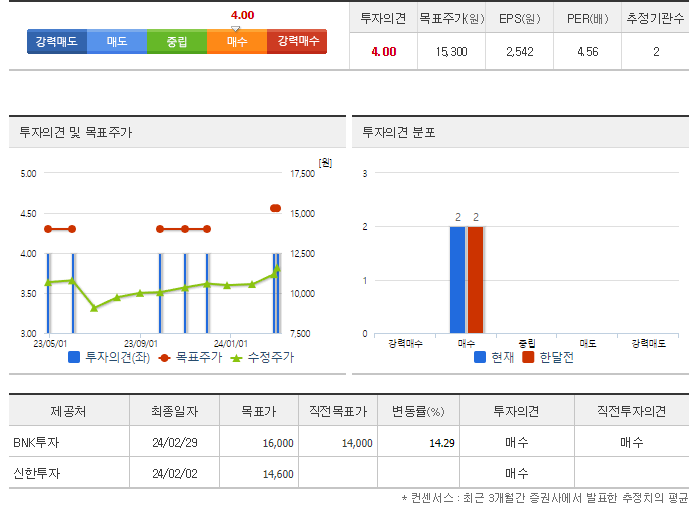Click the orange 매수 rating segment
The height and width of the screenshot is (516, 698).
tap(237, 41)
